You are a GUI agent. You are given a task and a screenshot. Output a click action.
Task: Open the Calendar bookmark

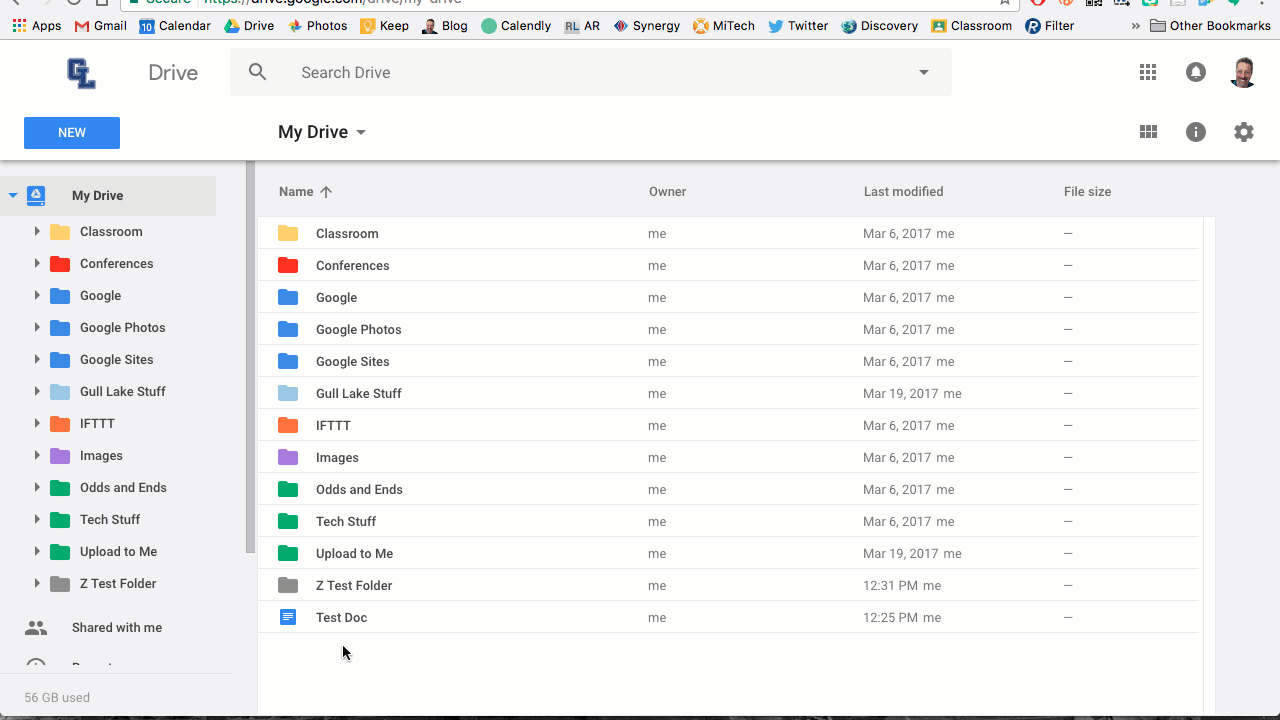pos(174,26)
